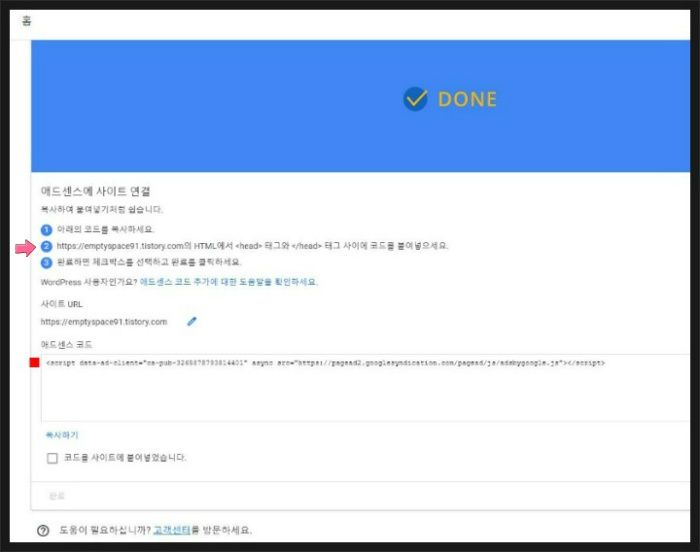Click the '애드센스에 사이트 연결' heading
700x552 pixels.
coord(96,191)
